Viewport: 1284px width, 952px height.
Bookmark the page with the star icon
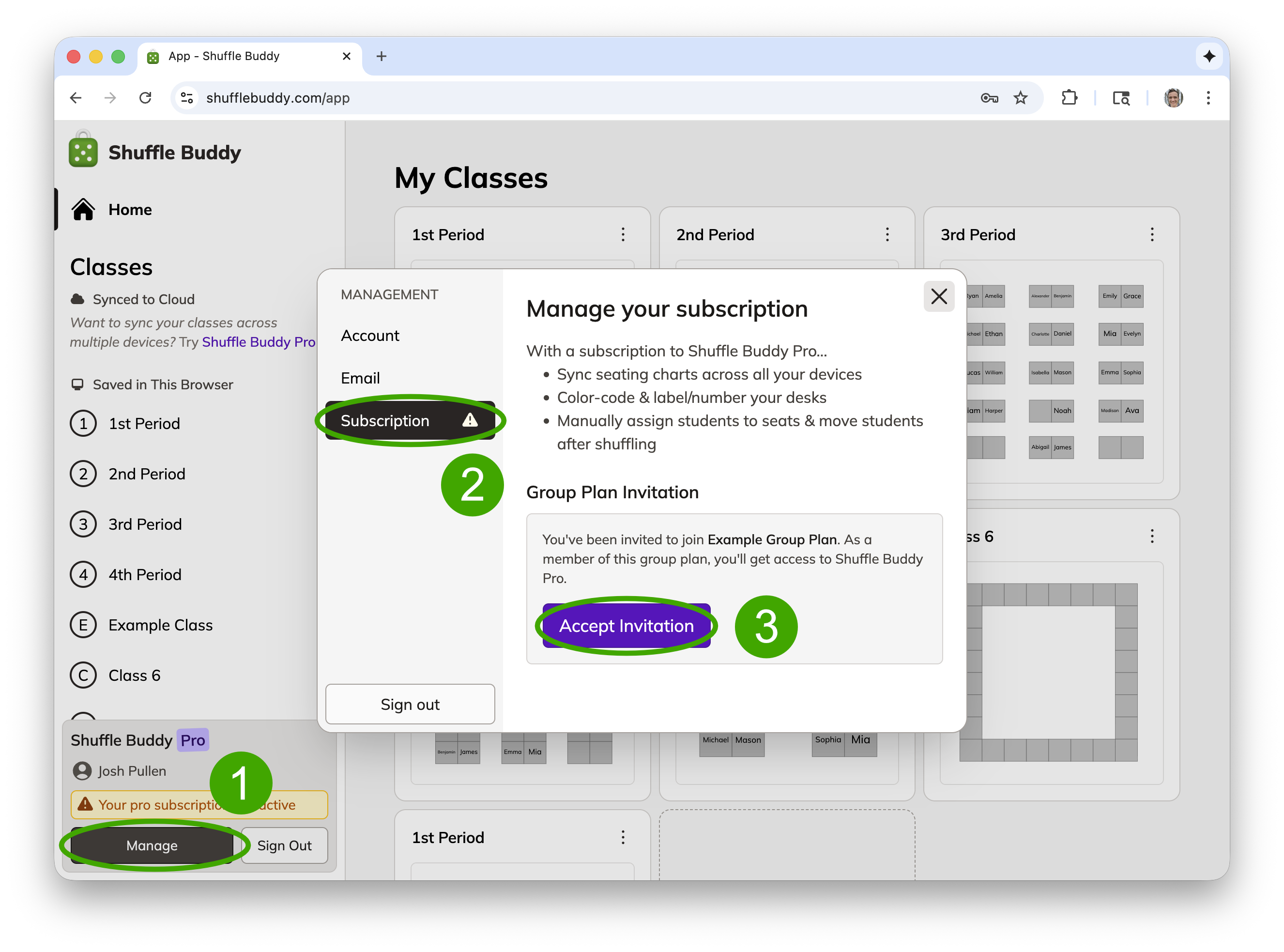(x=1020, y=98)
